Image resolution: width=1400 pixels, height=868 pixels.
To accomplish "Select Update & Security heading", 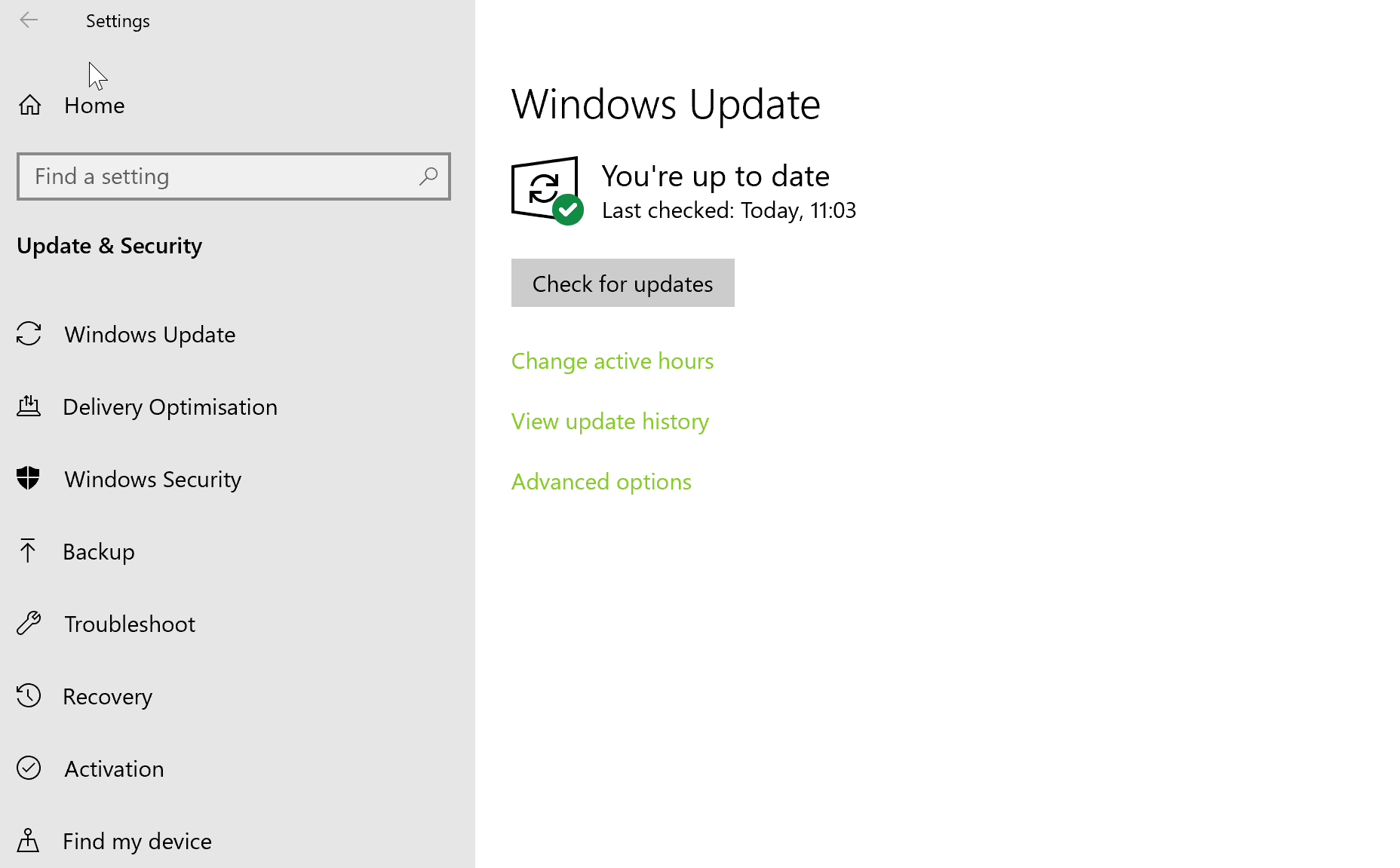I will coord(109,246).
